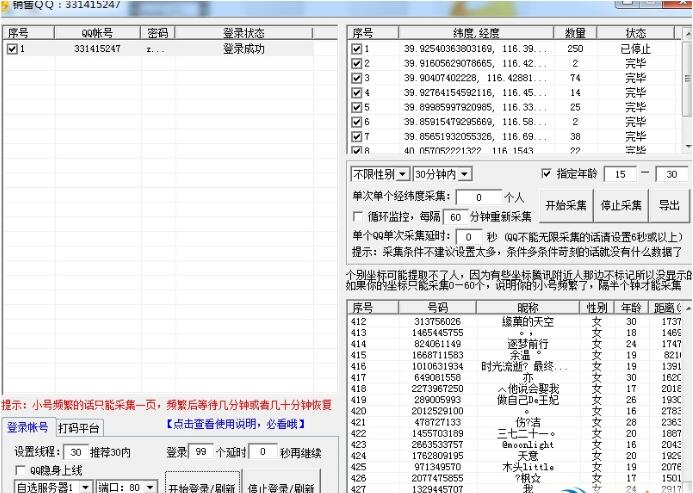Toggle checkbox for coordinate row 1
The width and height of the screenshot is (693, 493).
[357, 49]
